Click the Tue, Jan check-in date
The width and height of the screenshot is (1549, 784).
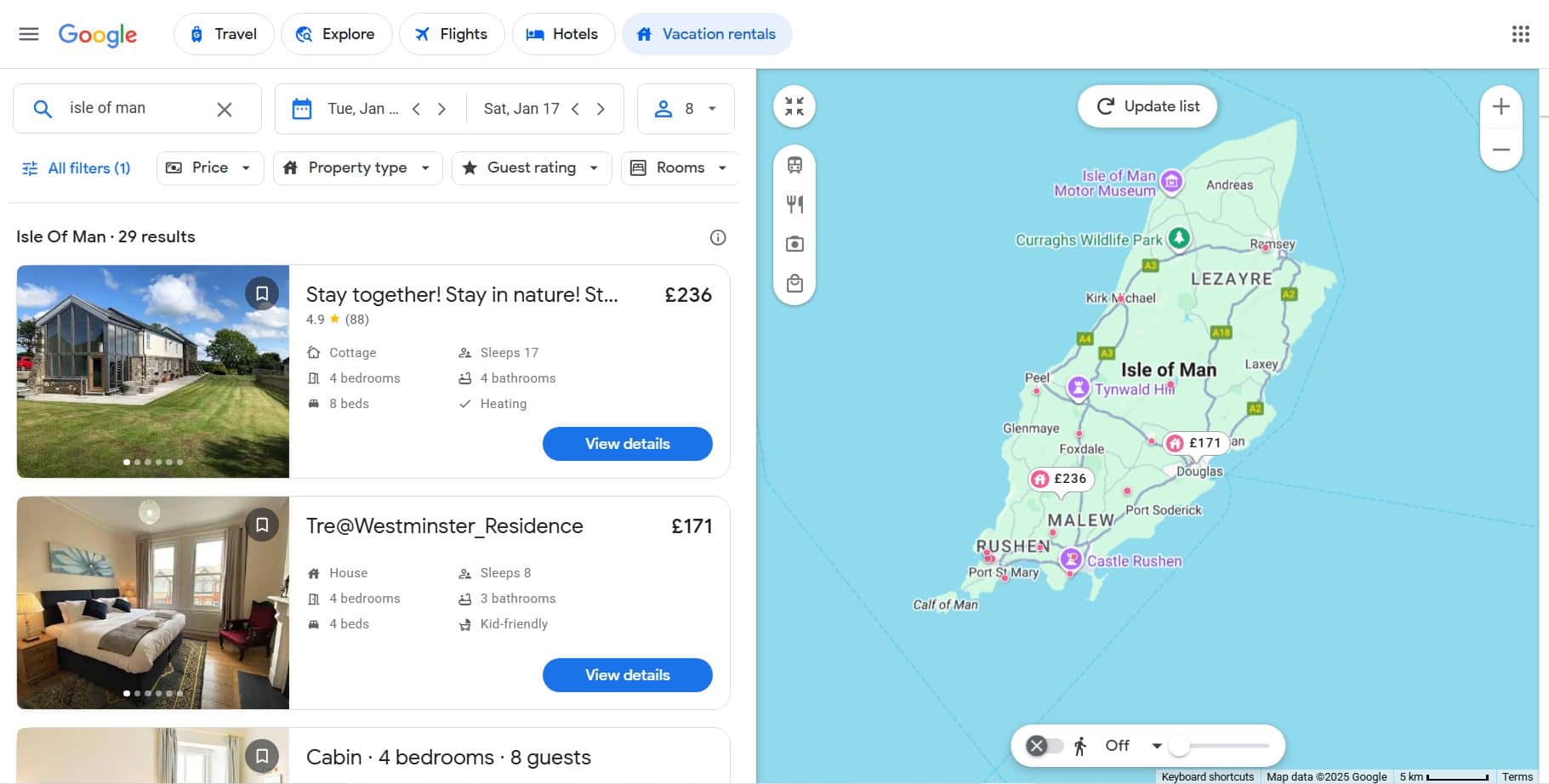click(362, 109)
